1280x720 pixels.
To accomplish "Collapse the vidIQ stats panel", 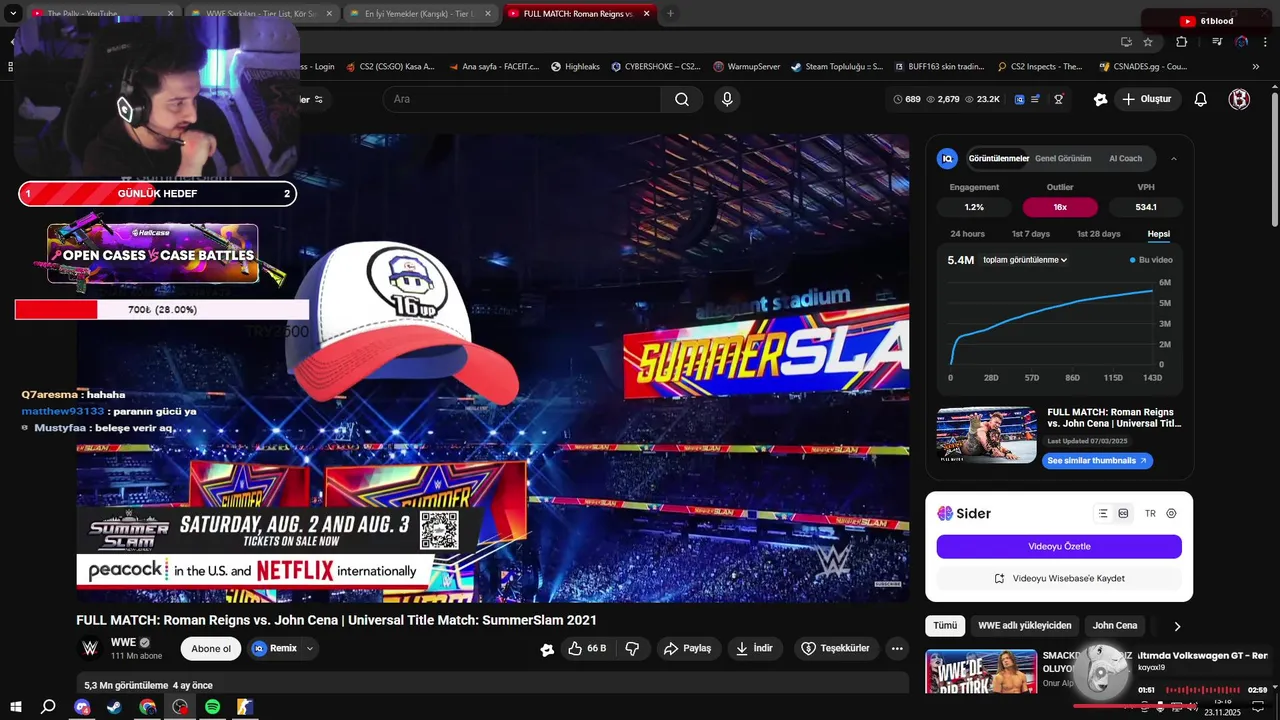I will [x=1174, y=158].
